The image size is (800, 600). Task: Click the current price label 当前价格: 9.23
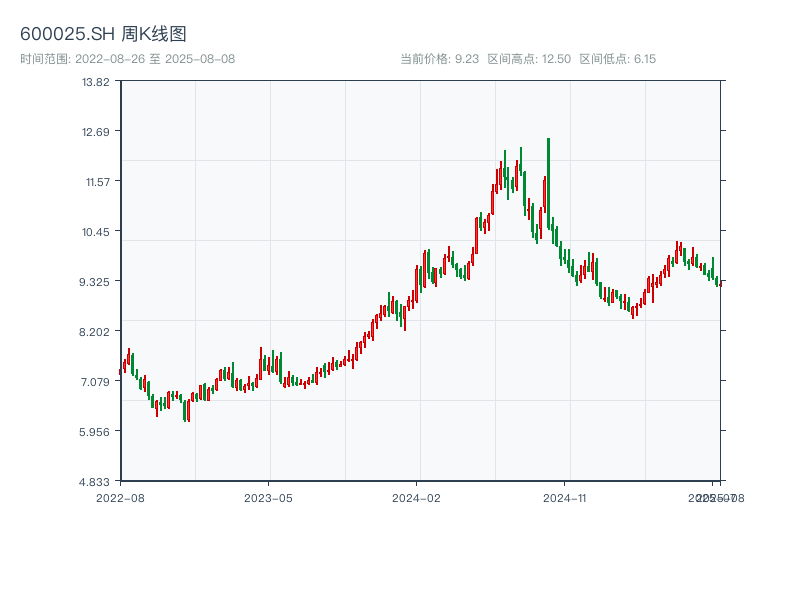click(439, 59)
